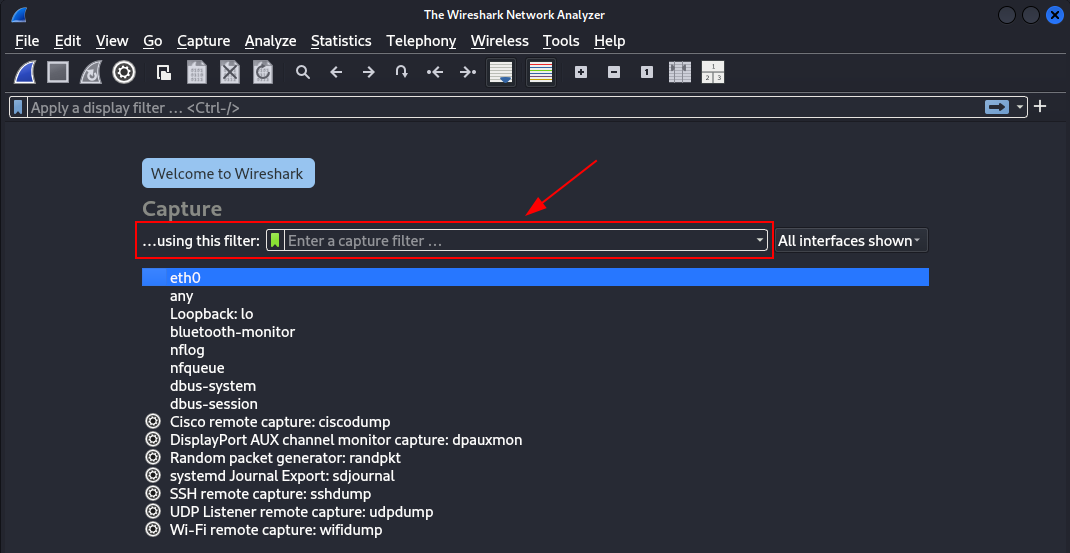
Task: Start capturing packets with shark fin icon
Action: coord(25,72)
